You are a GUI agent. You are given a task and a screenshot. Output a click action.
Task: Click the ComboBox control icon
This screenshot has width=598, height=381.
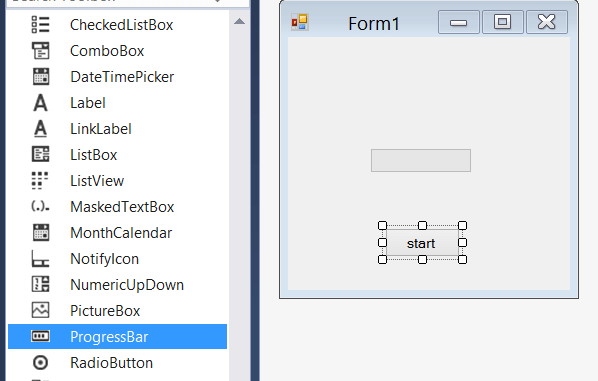(x=40, y=51)
